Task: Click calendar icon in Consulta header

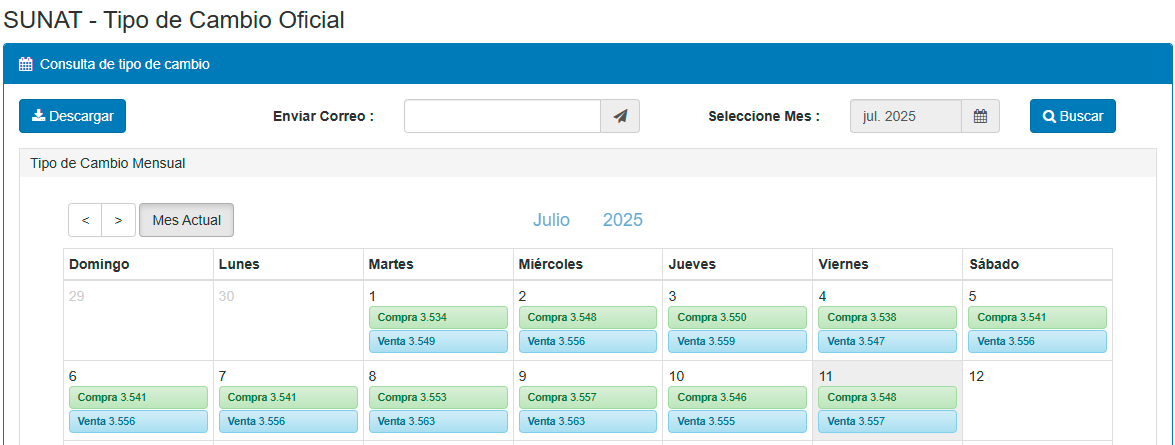Action: [x=25, y=64]
